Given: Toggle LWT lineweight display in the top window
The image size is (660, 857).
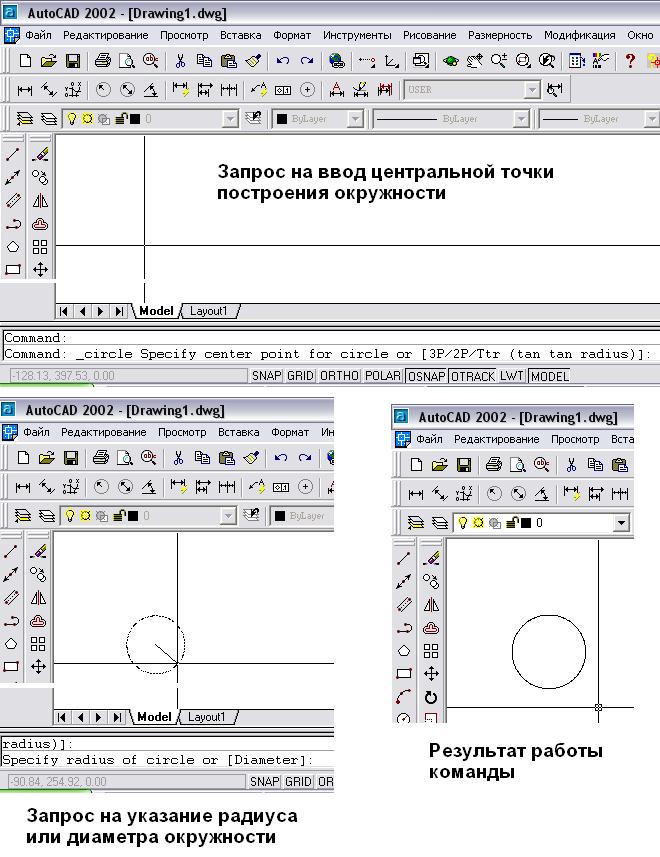Looking at the screenshot, I should click(x=512, y=376).
